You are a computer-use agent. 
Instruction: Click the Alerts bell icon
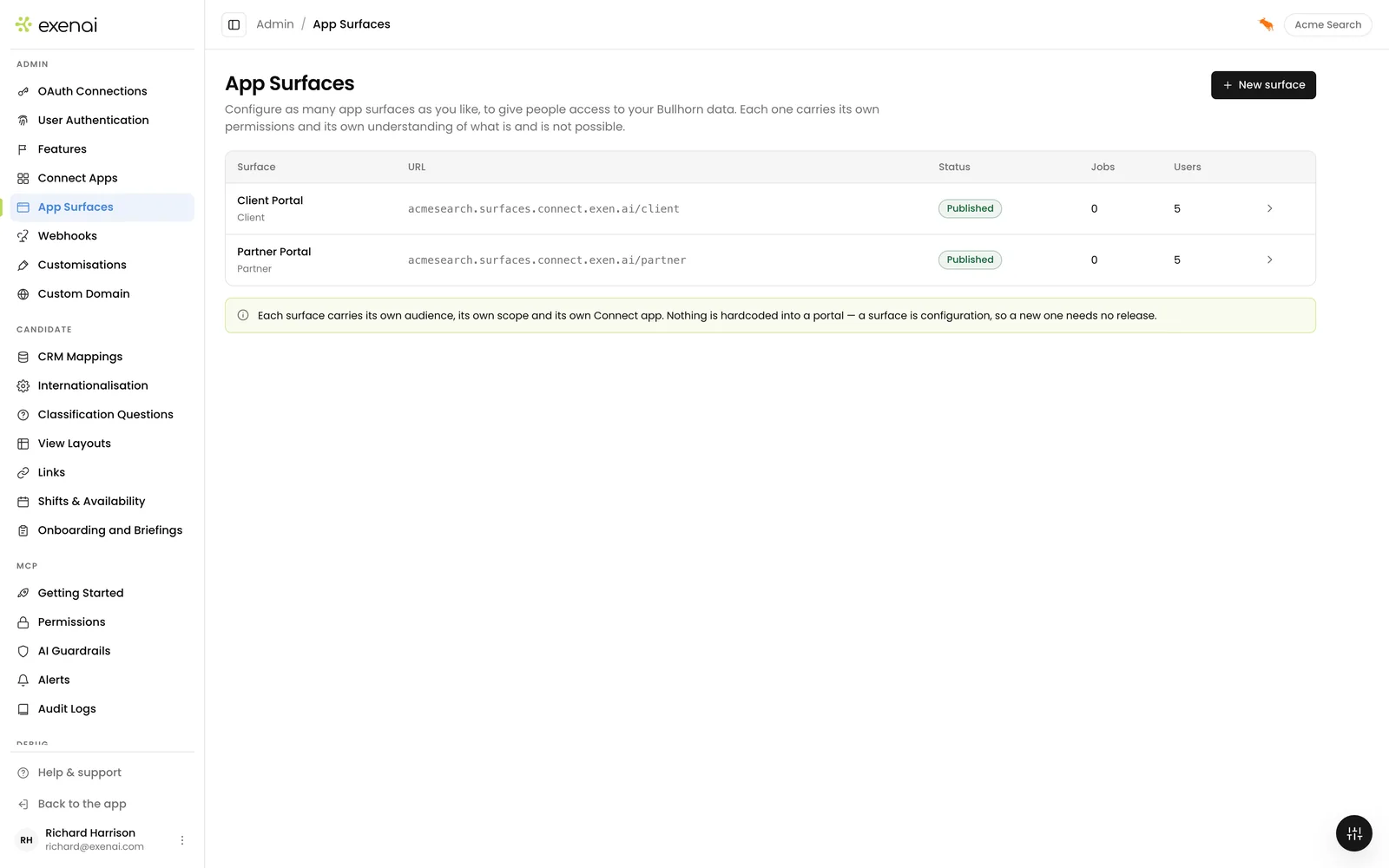(23, 681)
